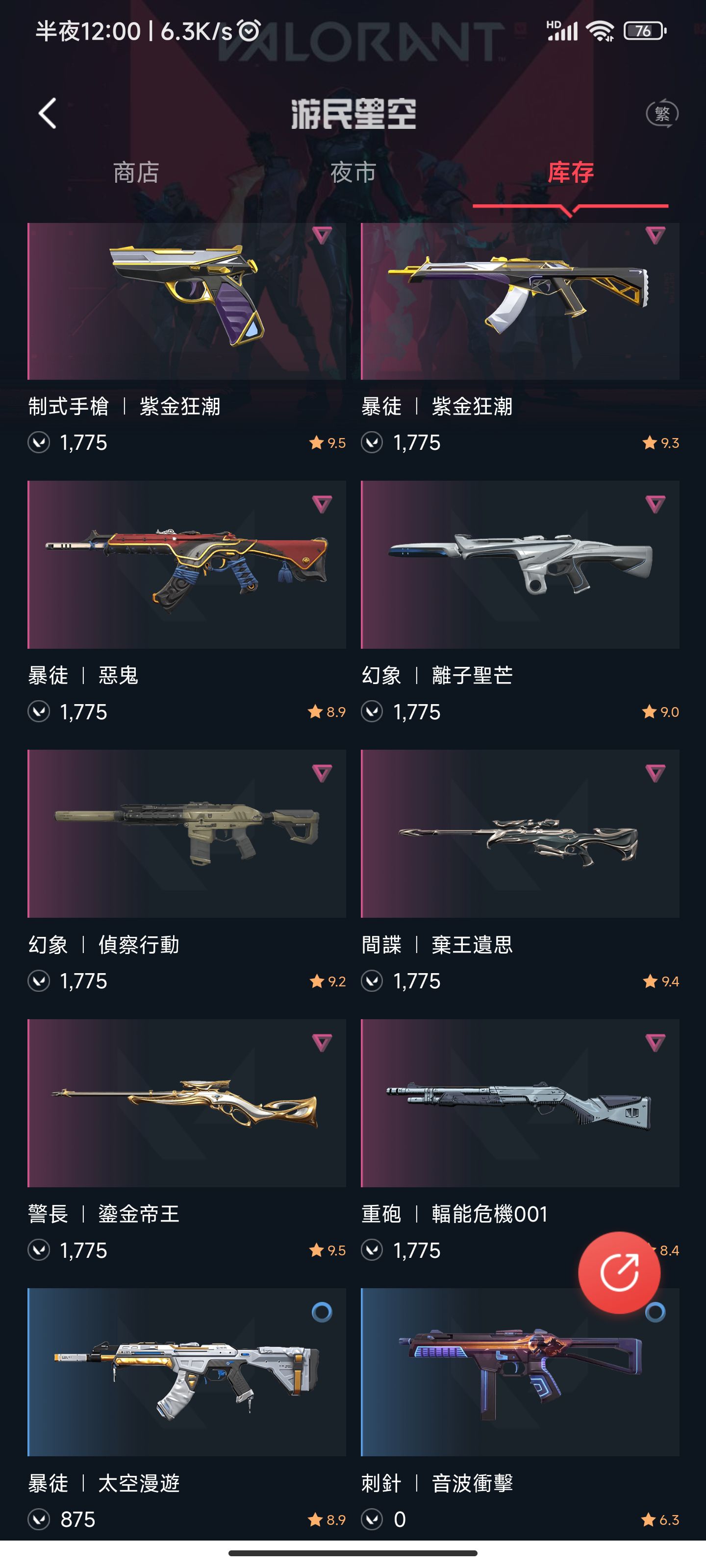Tap the 游民星空 header logo
Screen dimensions: 706x1568
353,114
